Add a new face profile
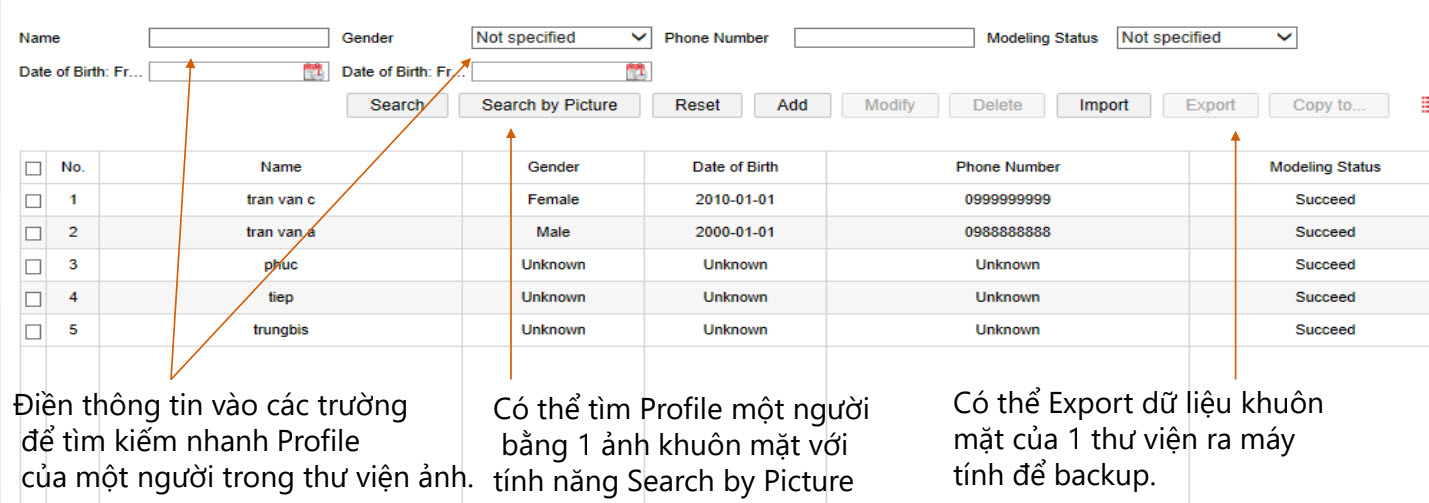Screen dimensions: 1429x503 (792, 105)
